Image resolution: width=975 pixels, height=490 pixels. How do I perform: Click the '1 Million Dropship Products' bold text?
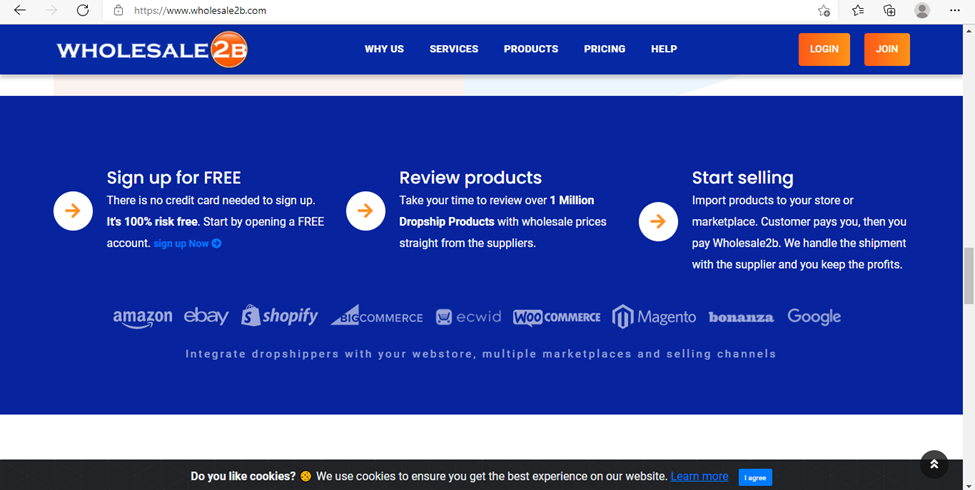click(497, 211)
